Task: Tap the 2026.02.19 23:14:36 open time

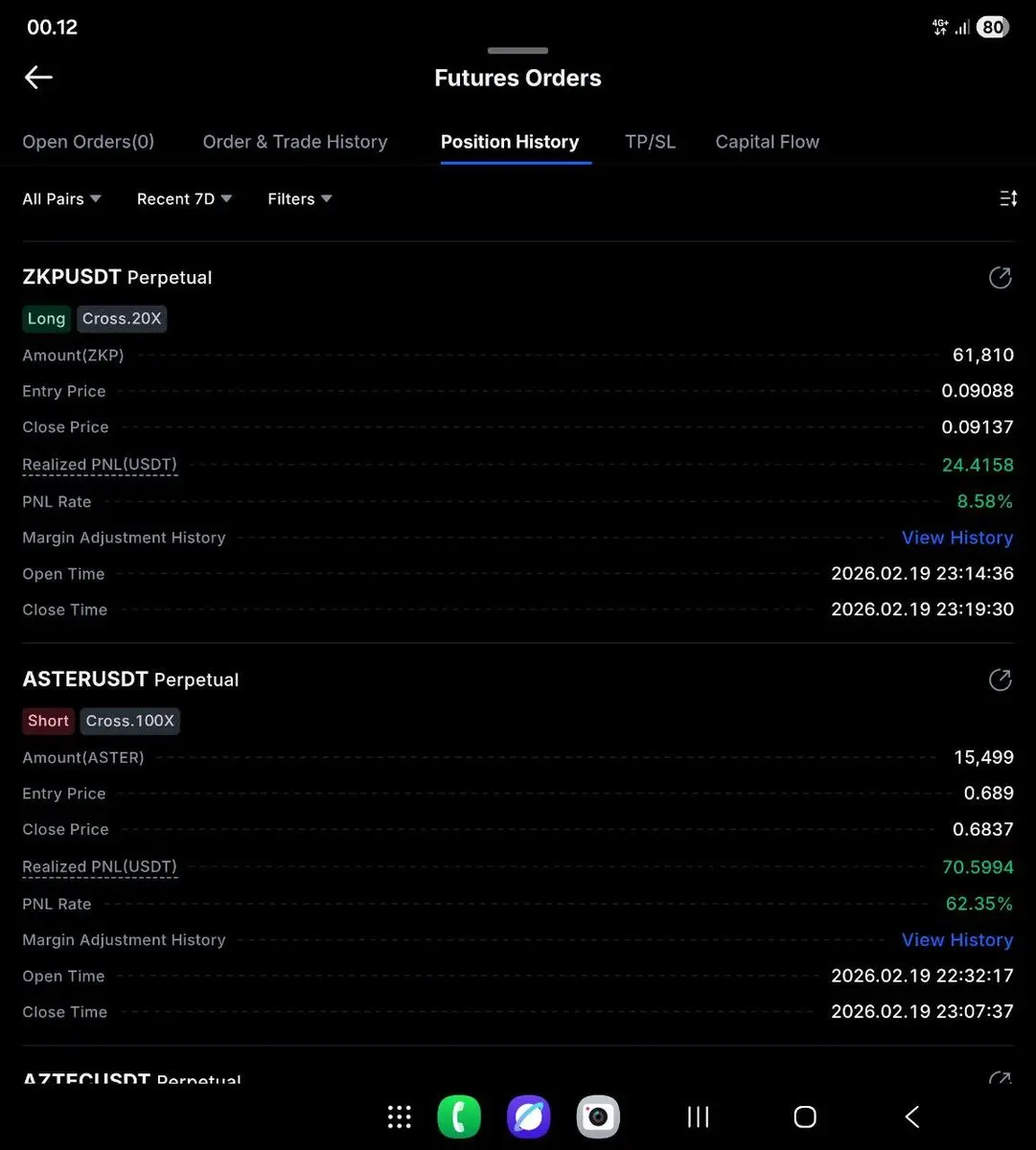Action: pos(922,574)
